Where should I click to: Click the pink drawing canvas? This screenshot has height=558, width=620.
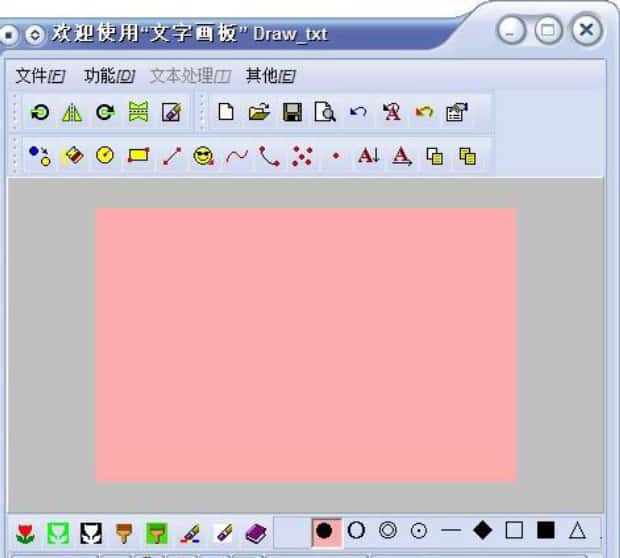pyautogui.click(x=305, y=345)
